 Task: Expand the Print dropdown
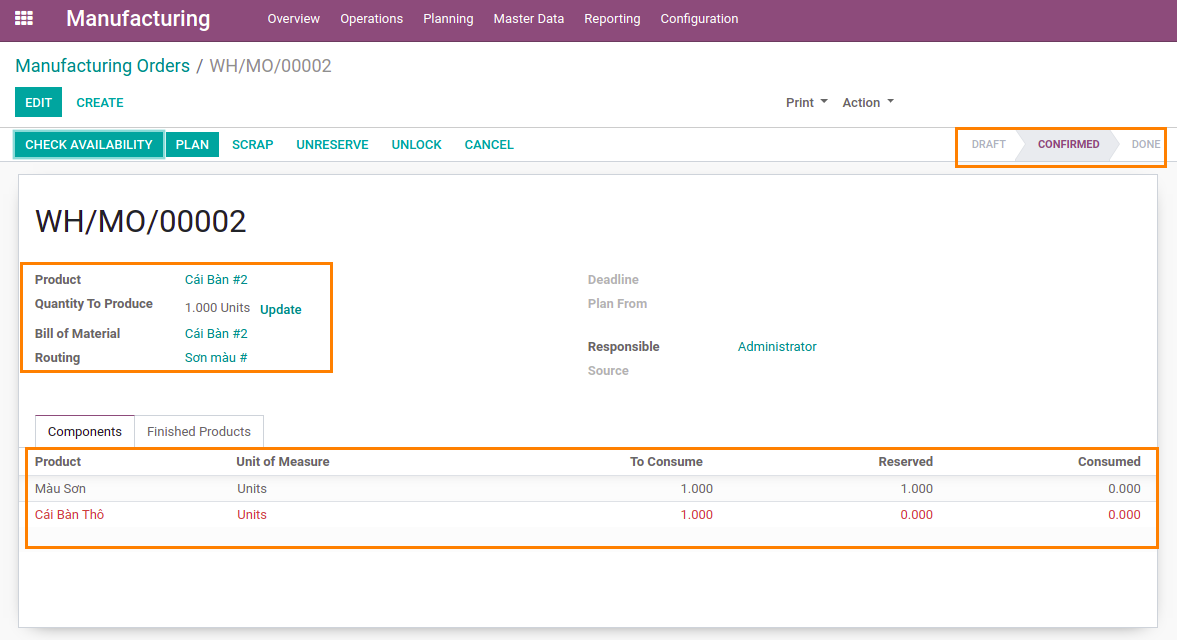click(806, 103)
